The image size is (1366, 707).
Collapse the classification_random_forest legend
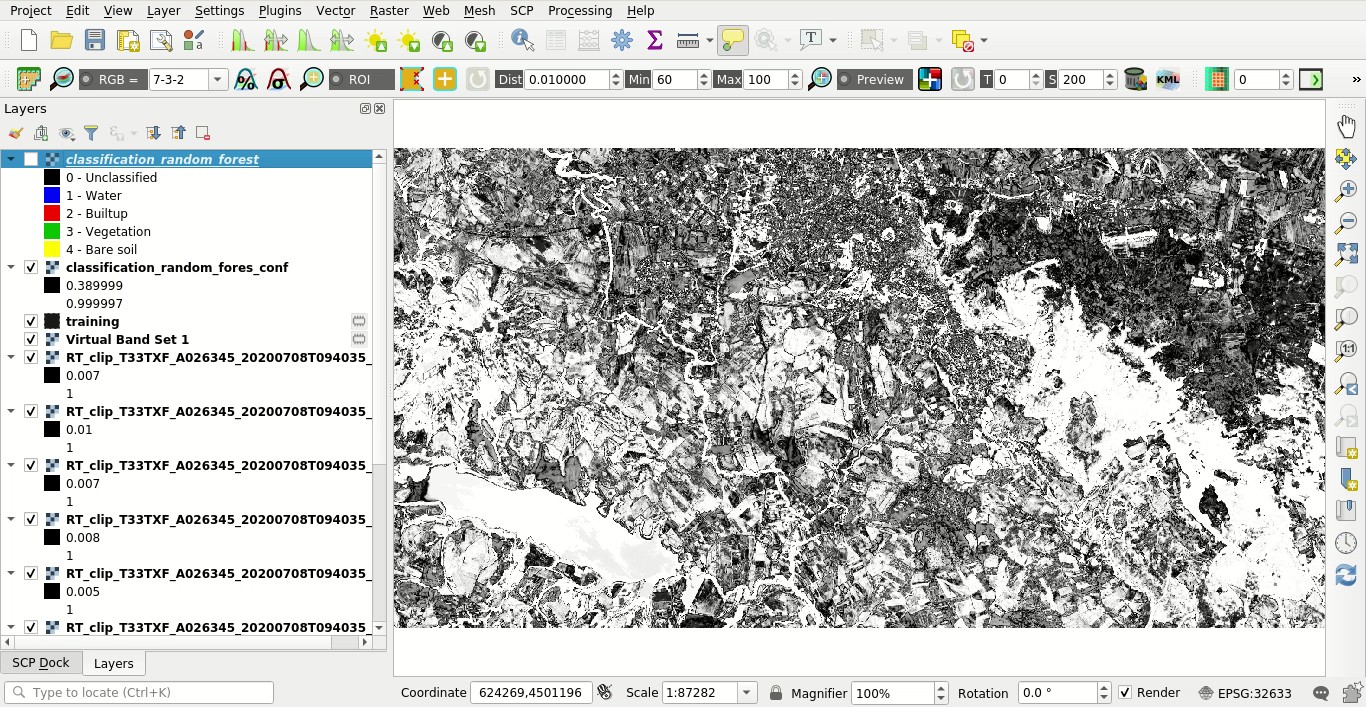click(9, 158)
